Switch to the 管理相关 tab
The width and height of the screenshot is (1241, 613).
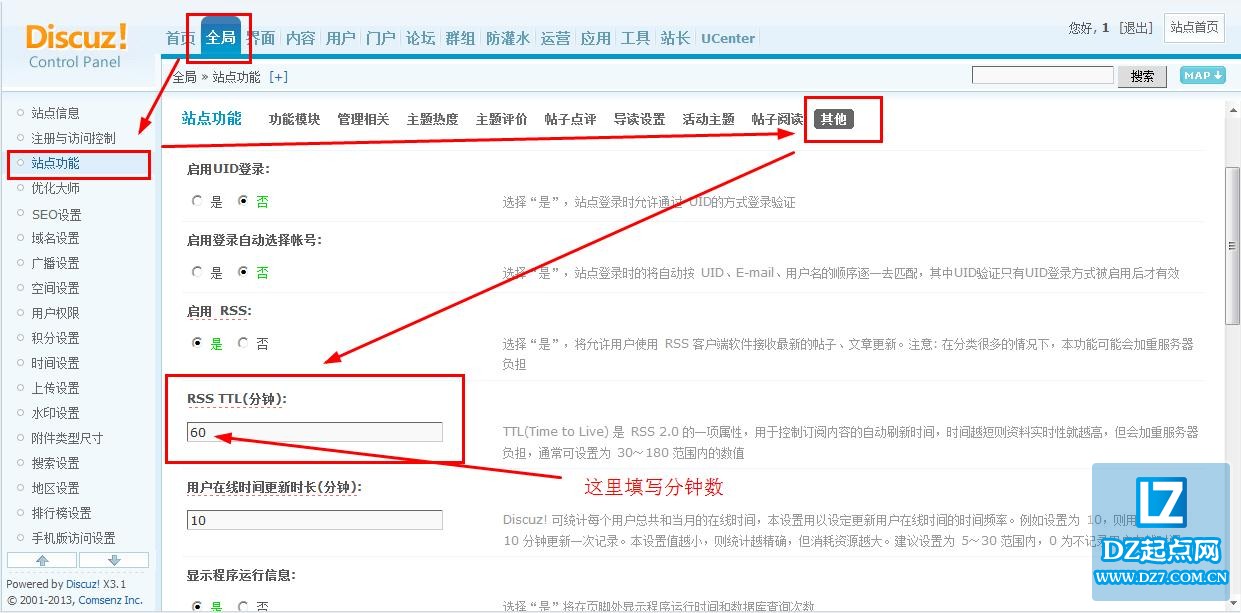click(363, 119)
